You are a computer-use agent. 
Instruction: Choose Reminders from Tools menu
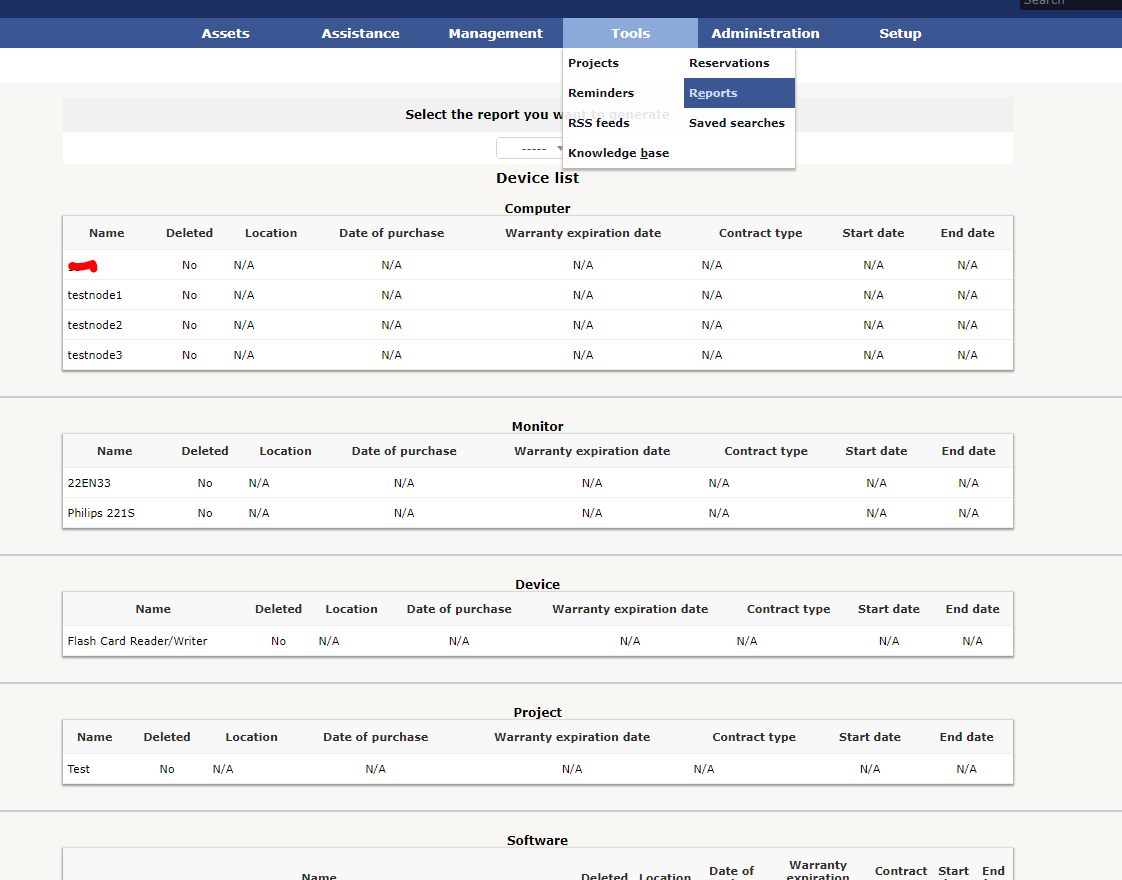[601, 93]
